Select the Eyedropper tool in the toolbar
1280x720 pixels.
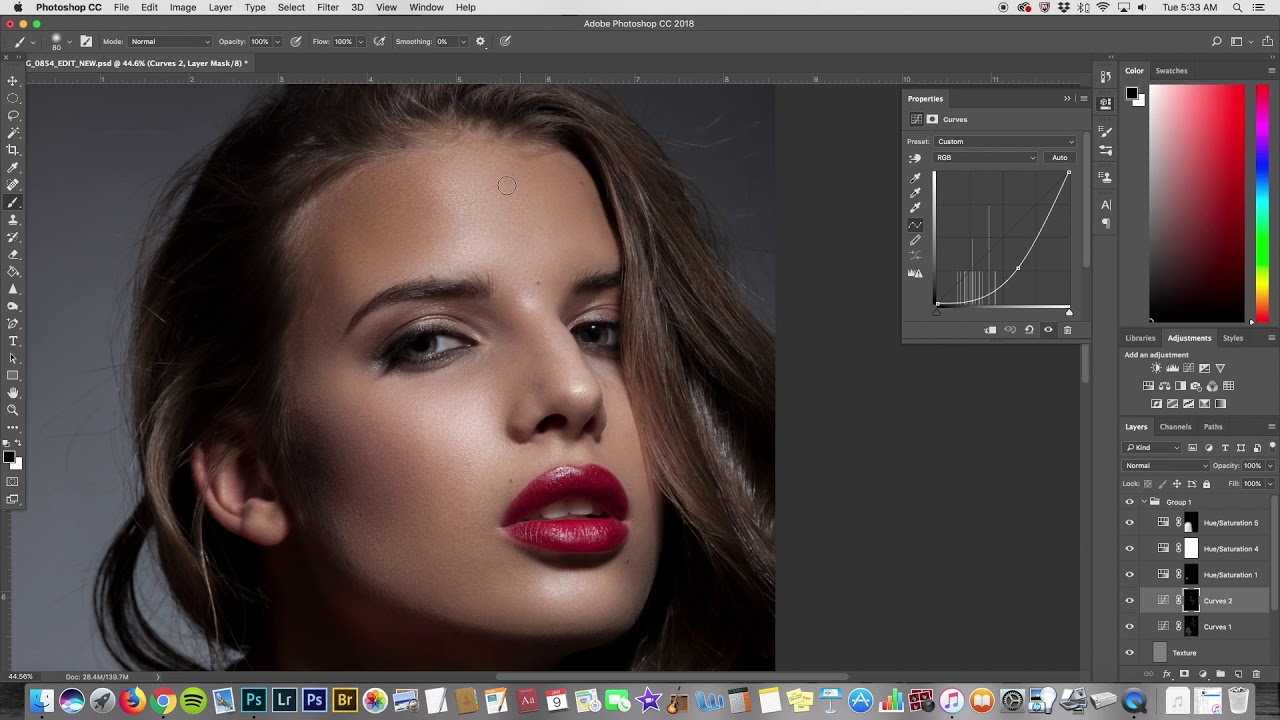13,167
